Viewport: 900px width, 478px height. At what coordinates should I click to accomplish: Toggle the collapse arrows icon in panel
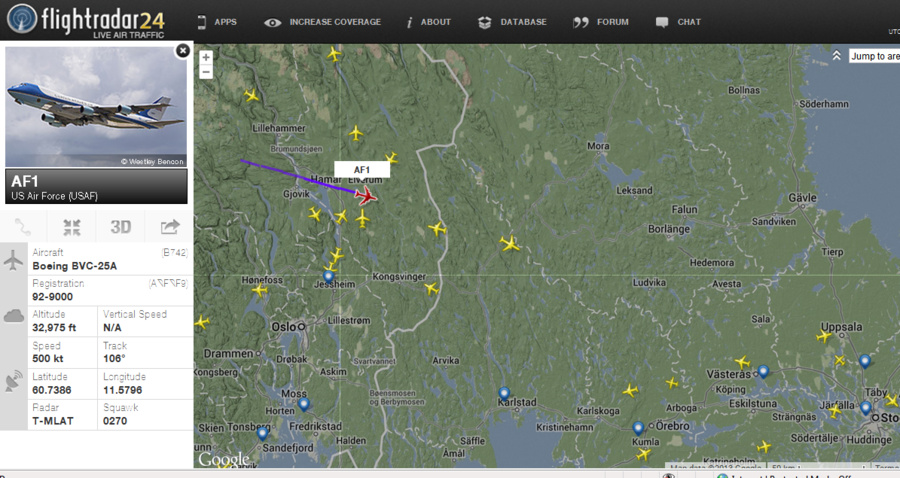72,227
